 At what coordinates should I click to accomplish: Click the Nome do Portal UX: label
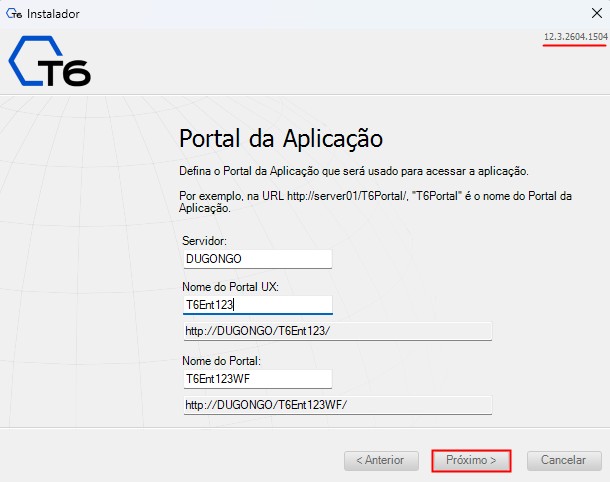click(x=230, y=287)
